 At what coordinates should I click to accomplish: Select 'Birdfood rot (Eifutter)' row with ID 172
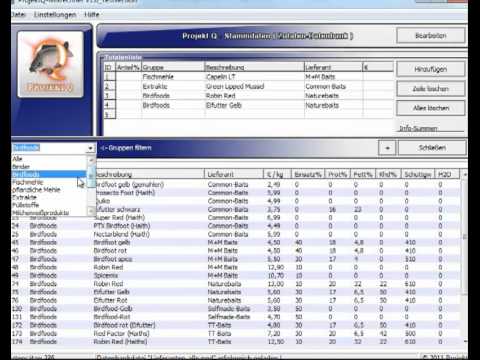tap(235, 325)
